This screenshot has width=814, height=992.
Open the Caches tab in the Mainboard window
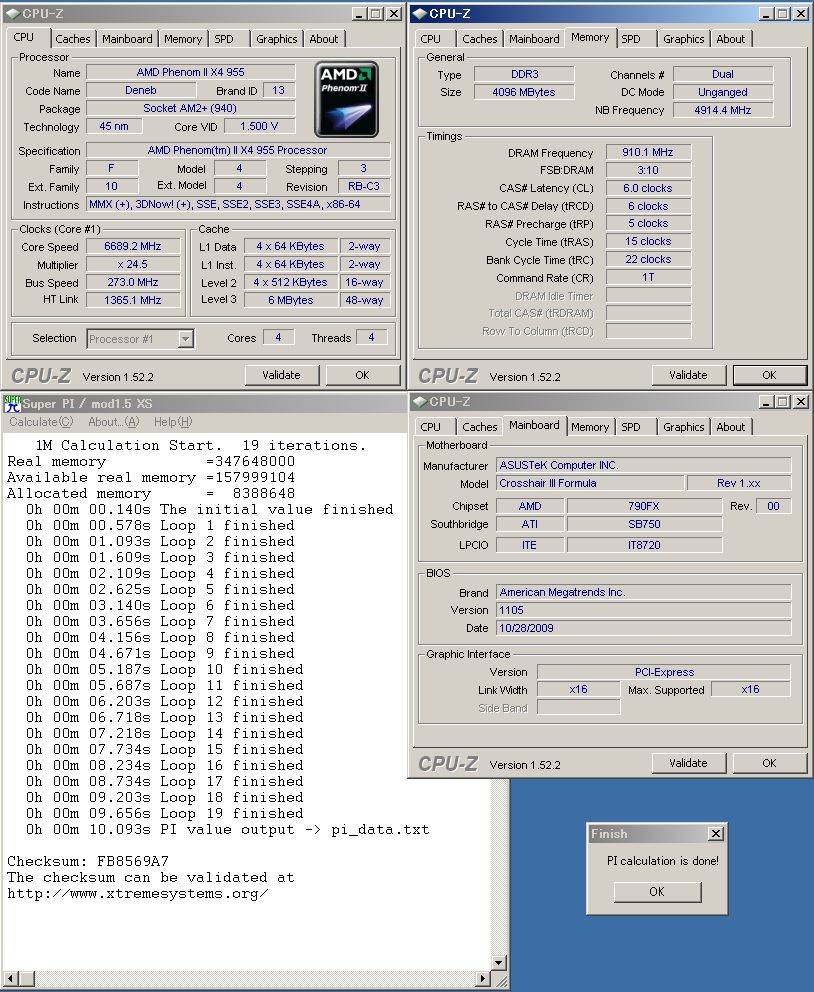(x=480, y=427)
